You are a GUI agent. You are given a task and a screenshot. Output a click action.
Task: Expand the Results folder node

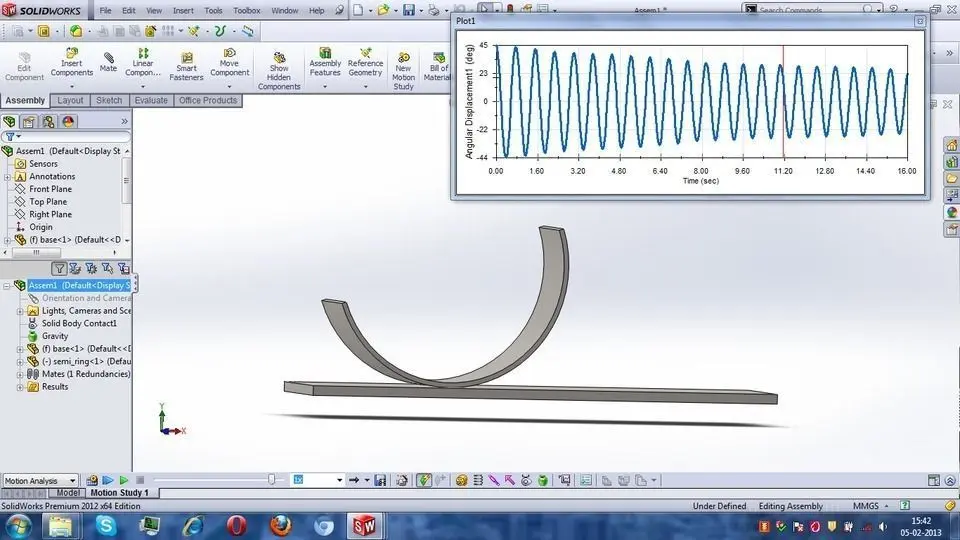pyautogui.click(x=20, y=387)
